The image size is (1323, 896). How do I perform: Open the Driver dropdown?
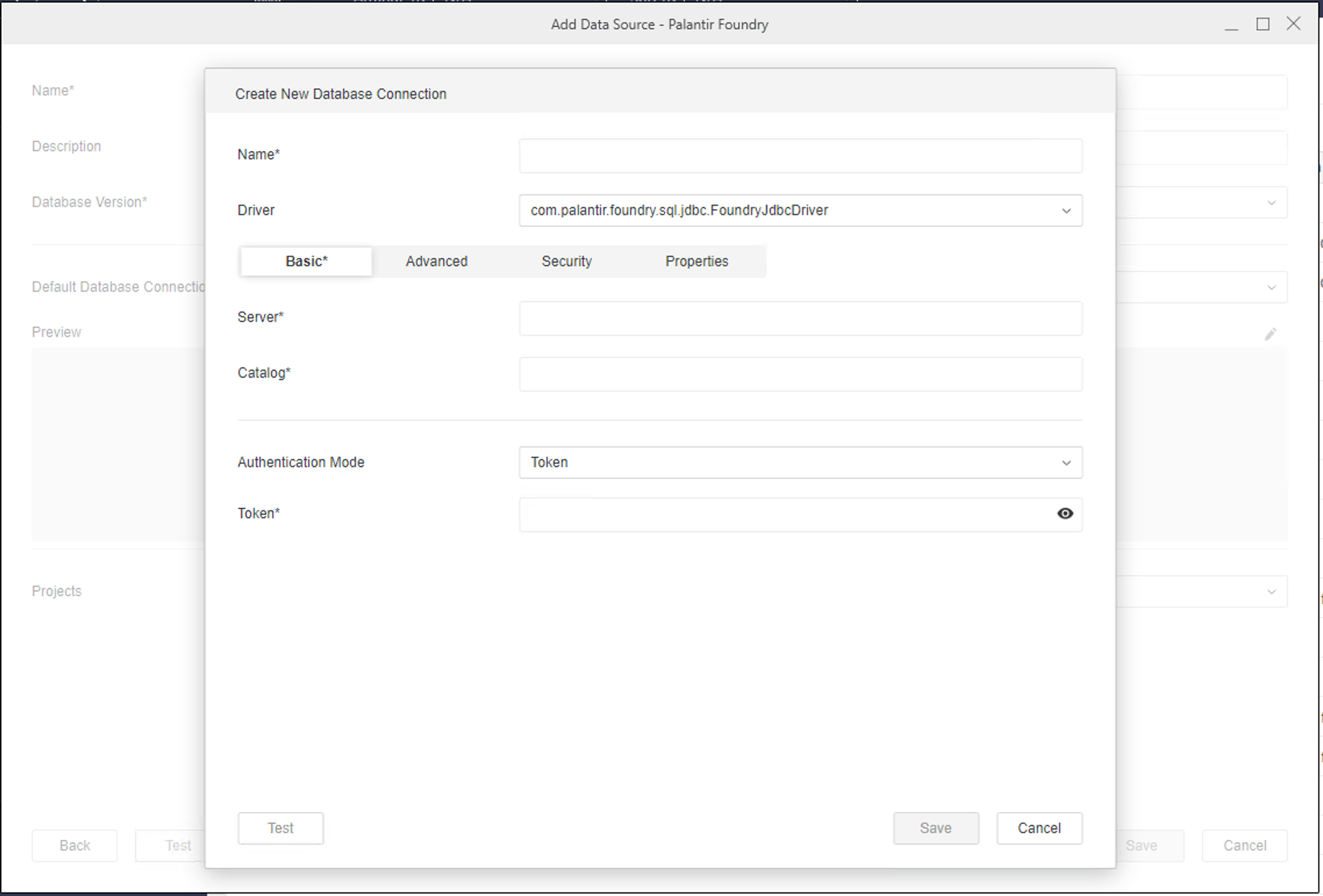tap(800, 210)
